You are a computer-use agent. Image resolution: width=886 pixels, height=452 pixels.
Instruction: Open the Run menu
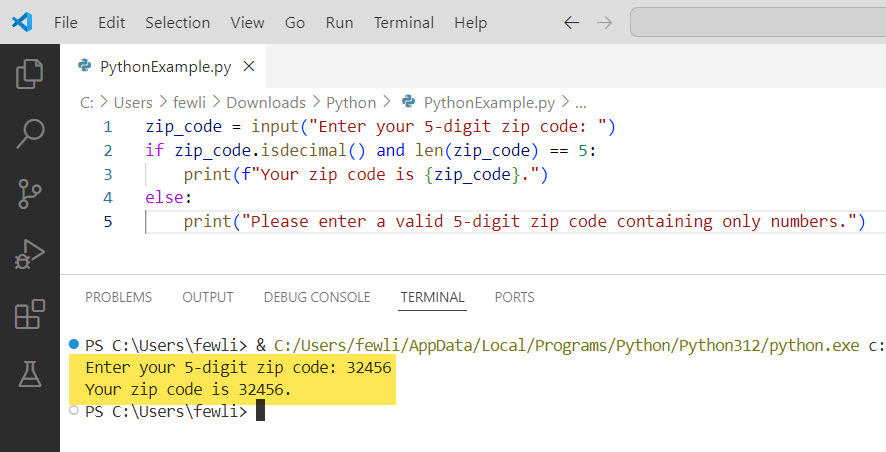pyautogui.click(x=339, y=23)
